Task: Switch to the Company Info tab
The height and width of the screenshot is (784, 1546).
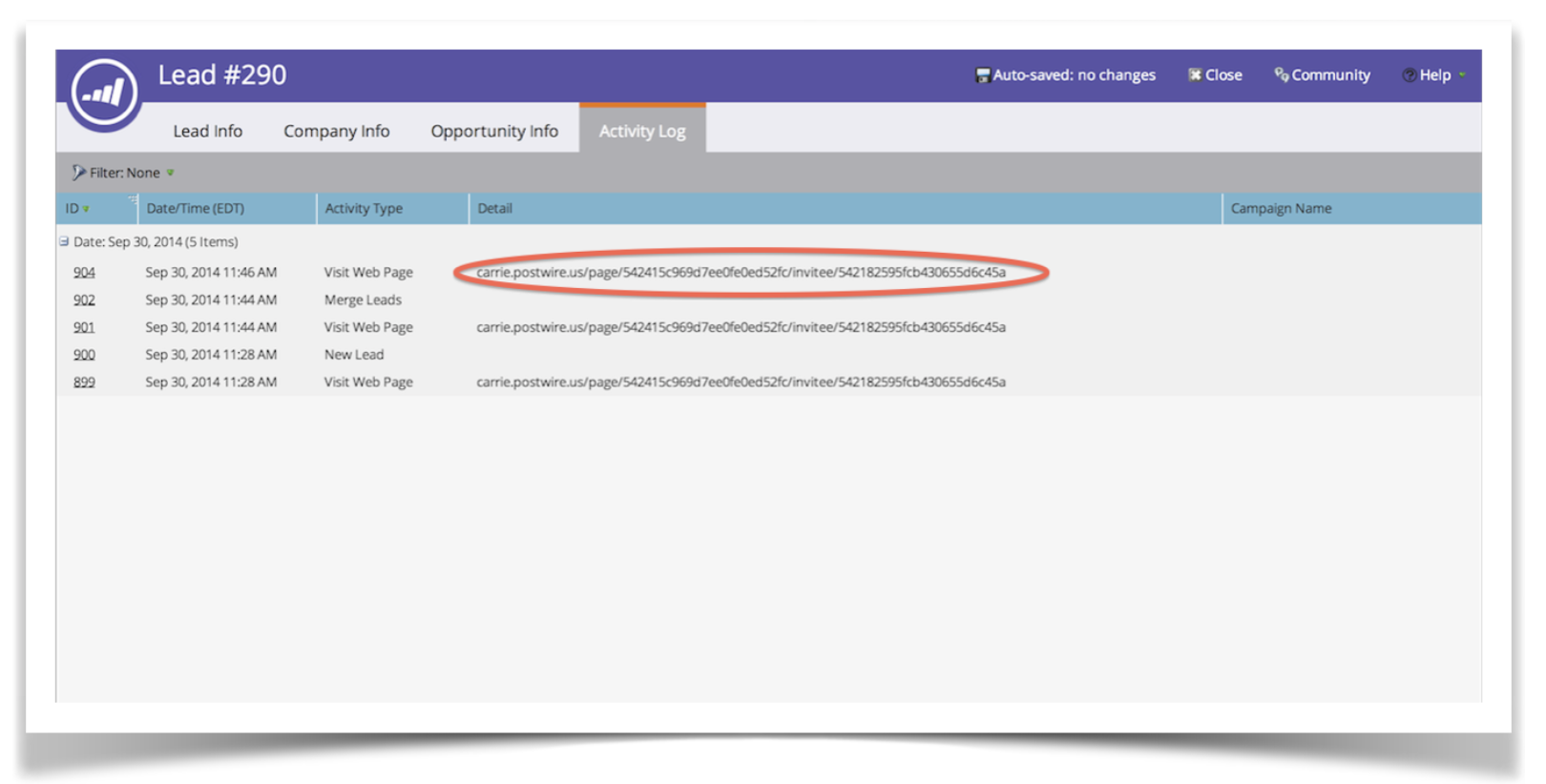Action: [x=336, y=131]
